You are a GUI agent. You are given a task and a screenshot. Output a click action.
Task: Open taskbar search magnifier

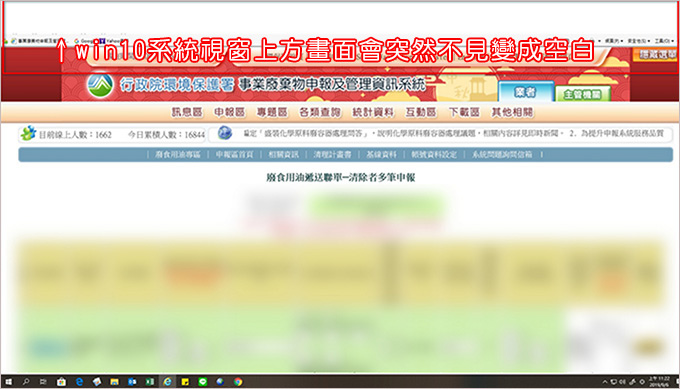click(x=26, y=382)
